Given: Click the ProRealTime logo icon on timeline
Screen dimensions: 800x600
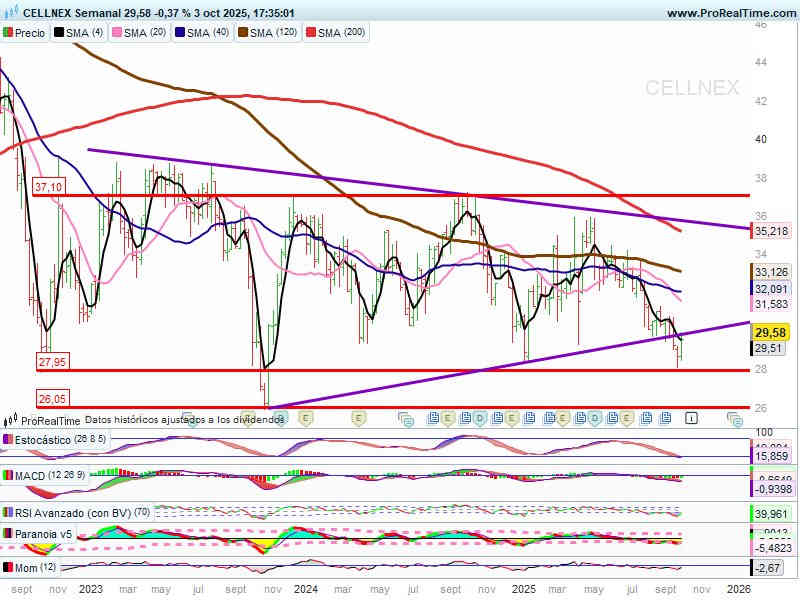Looking at the screenshot, I should click(11, 421).
